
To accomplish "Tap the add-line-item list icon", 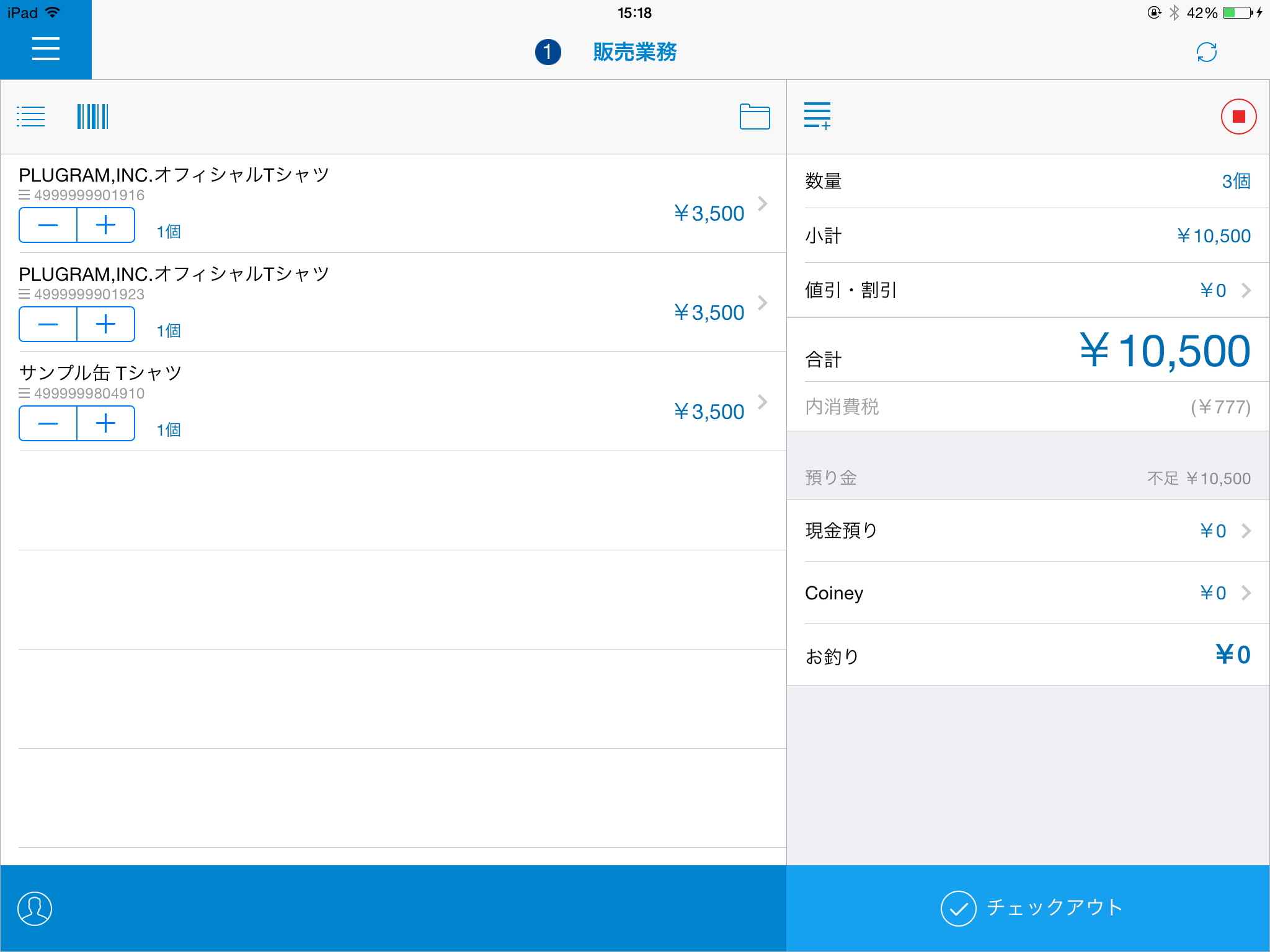I will tap(817, 117).
